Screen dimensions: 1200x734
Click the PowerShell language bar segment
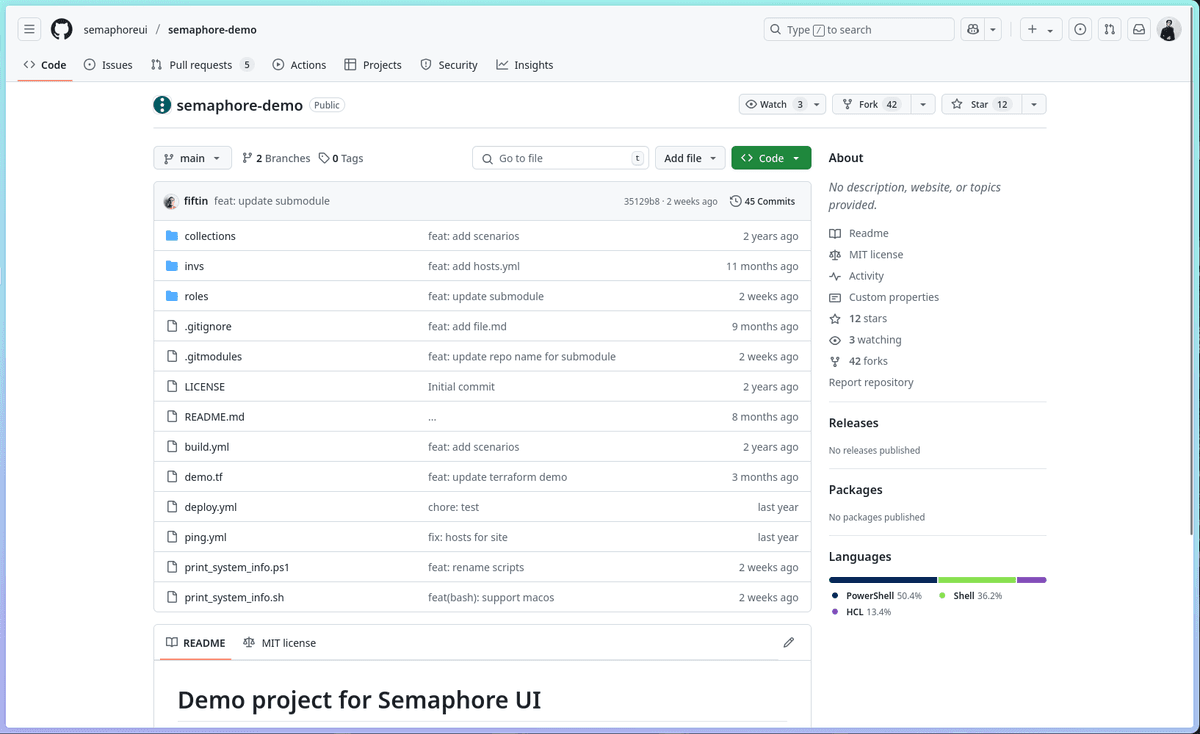coord(883,579)
